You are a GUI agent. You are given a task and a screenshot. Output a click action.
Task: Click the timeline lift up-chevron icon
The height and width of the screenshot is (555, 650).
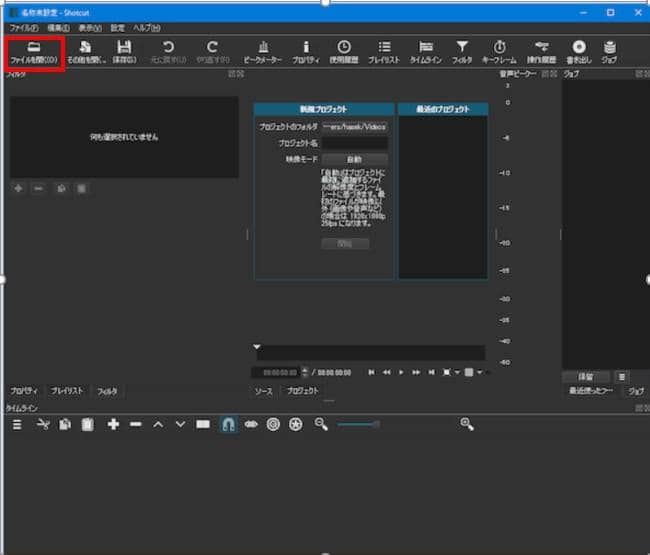point(158,424)
